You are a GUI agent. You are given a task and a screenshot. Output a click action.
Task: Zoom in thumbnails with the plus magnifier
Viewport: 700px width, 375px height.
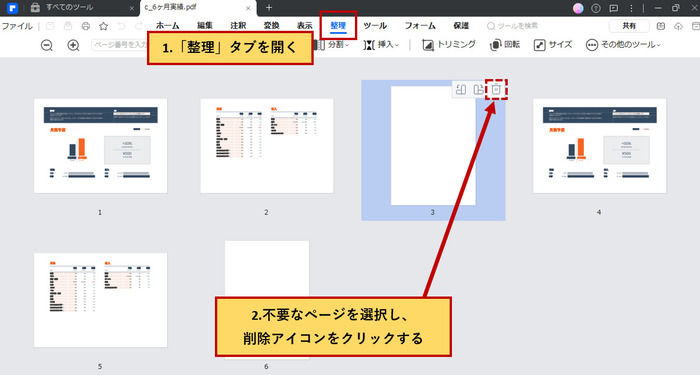(73, 45)
